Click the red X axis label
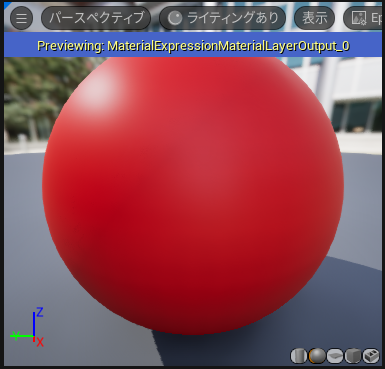Image resolution: width=385 pixels, height=369 pixels. point(40,342)
